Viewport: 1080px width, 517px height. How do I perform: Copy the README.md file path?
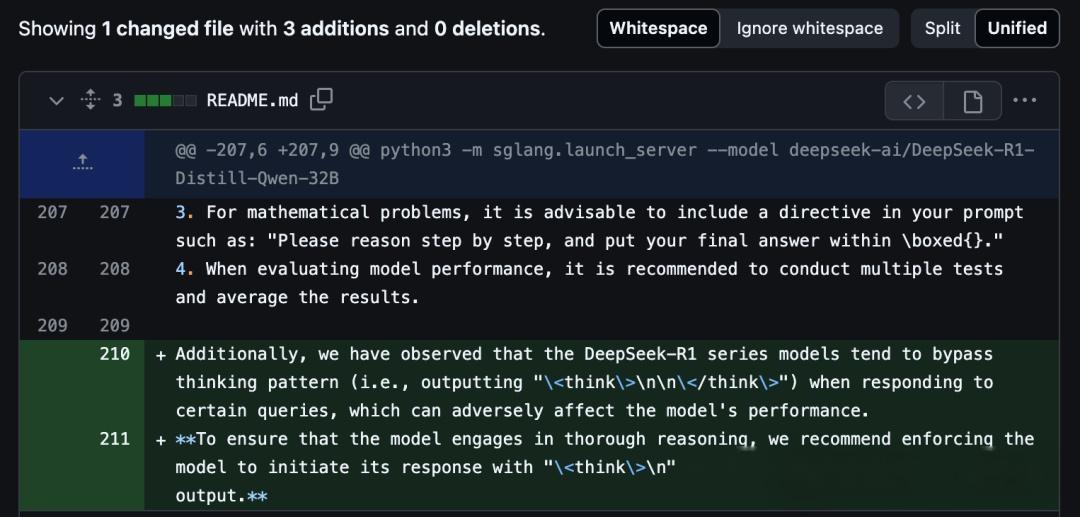[322, 100]
